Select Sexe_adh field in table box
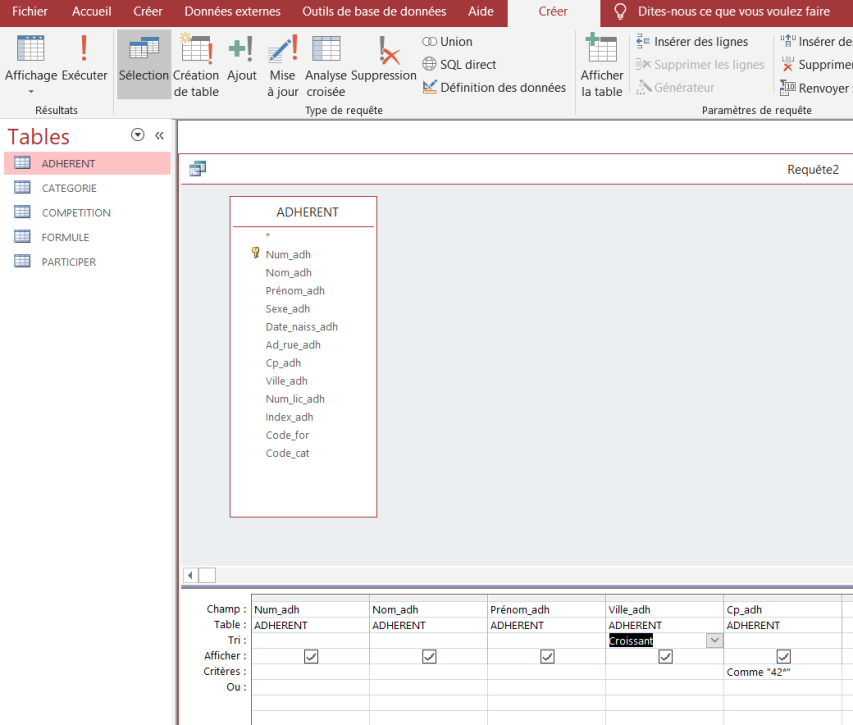This screenshot has width=853, height=725. [288, 308]
